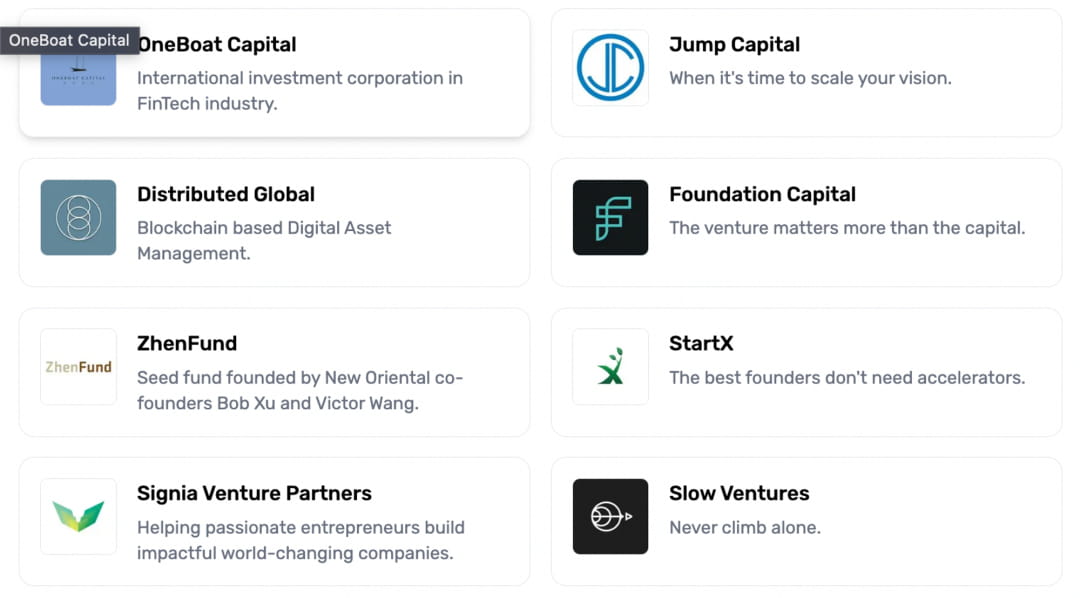This screenshot has width=1080, height=598.
Task: Click the Jump Capital JC logo
Action: pyautogui.click(x=610, y=68)
